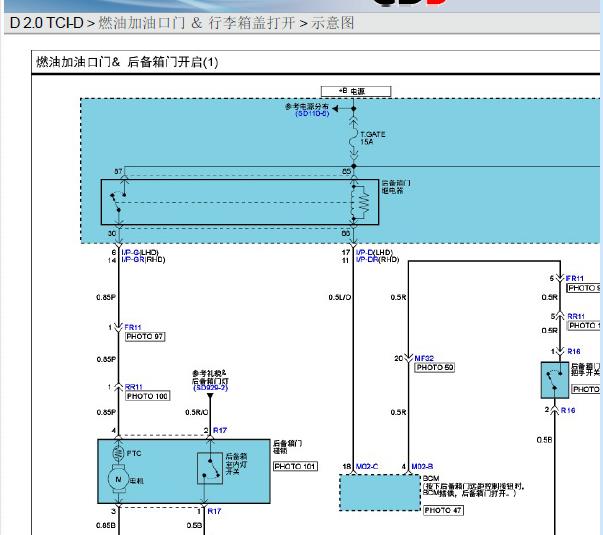Open the SD110-6 power distribution reference link
Image resolution: width=603 pixels, height=535 pixels.
312,113
